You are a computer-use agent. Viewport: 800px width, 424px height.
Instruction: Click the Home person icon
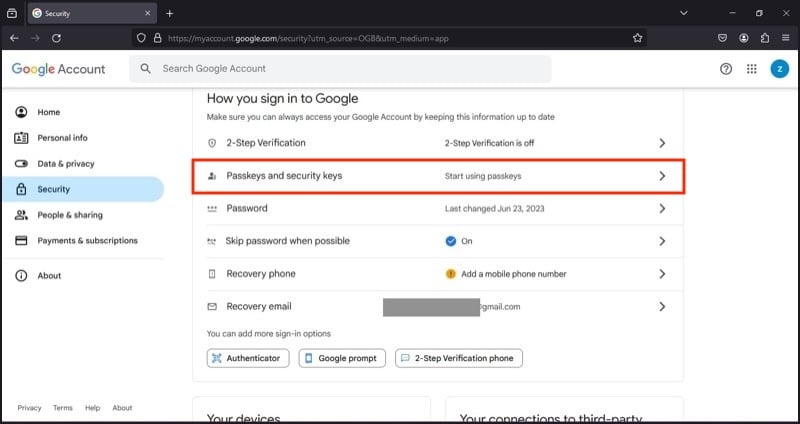[x=21, y=112]
